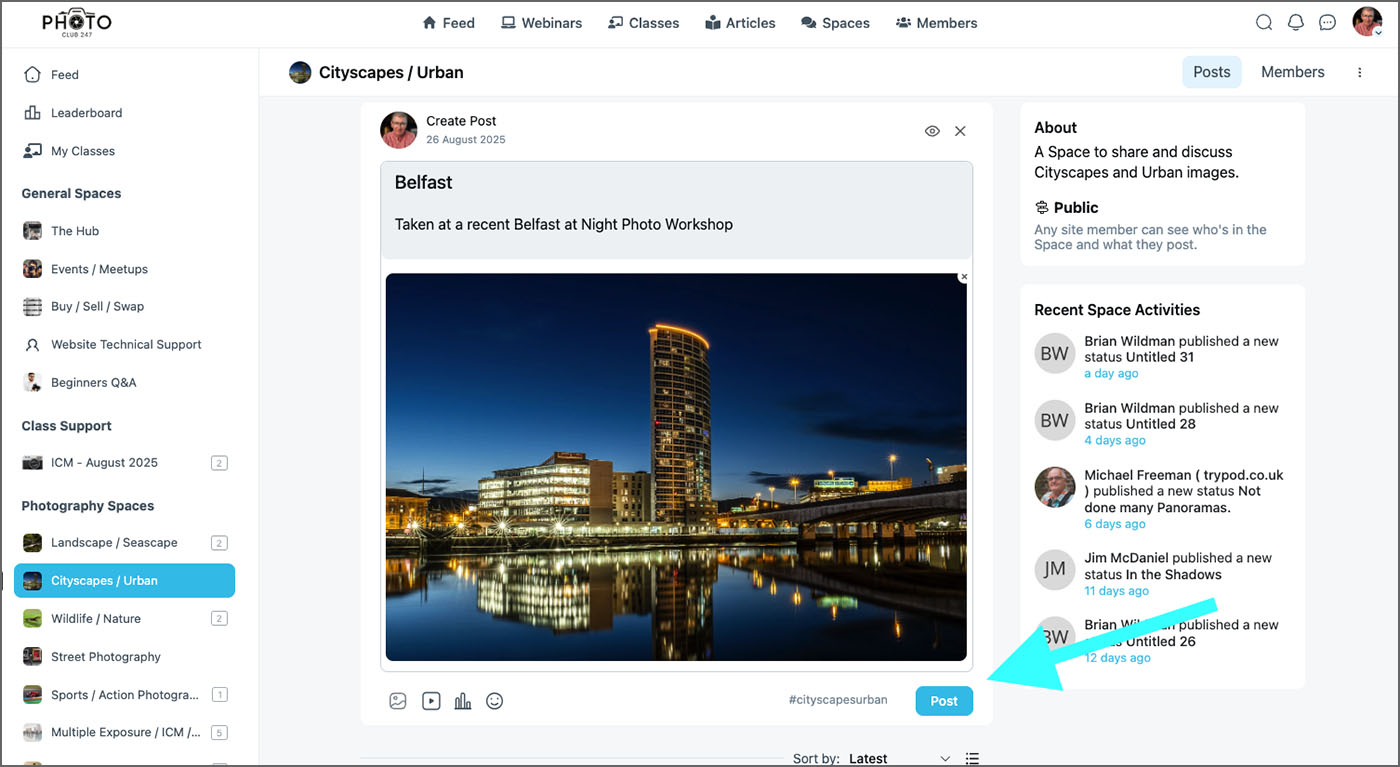This screenshot has width=1400, height=767.
Task: Switch to the space Members tab
Action: pos(1292,72)
